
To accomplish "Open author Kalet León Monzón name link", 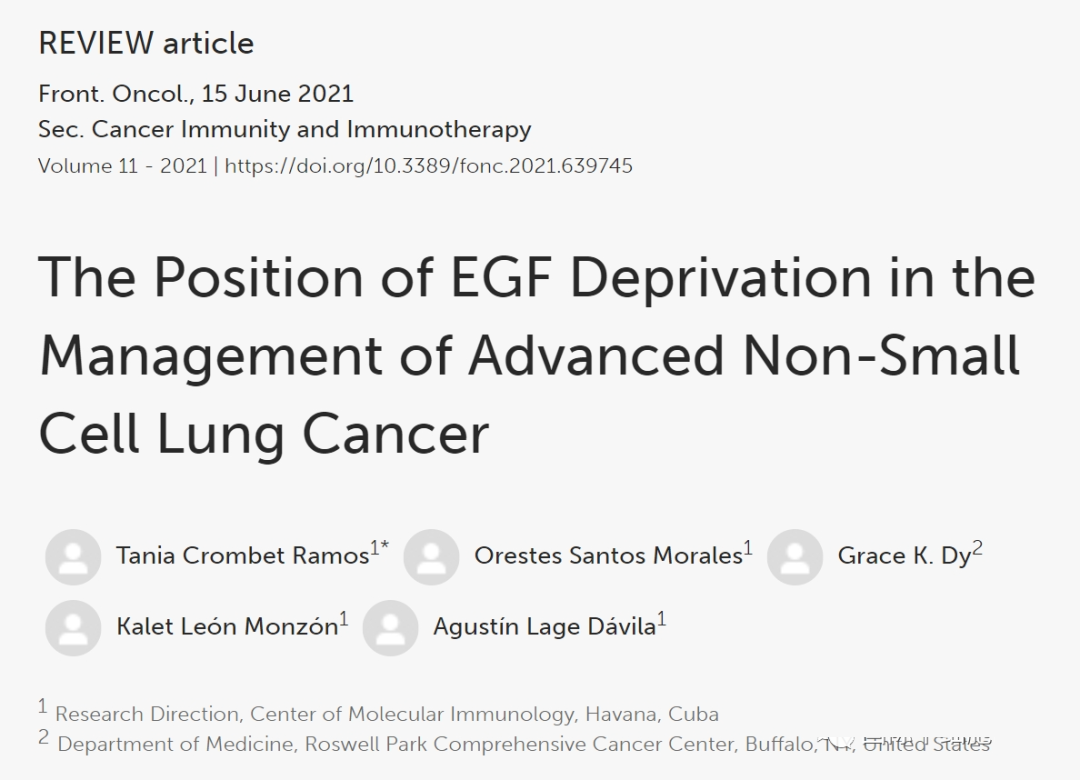I will [x=227, y=626].
